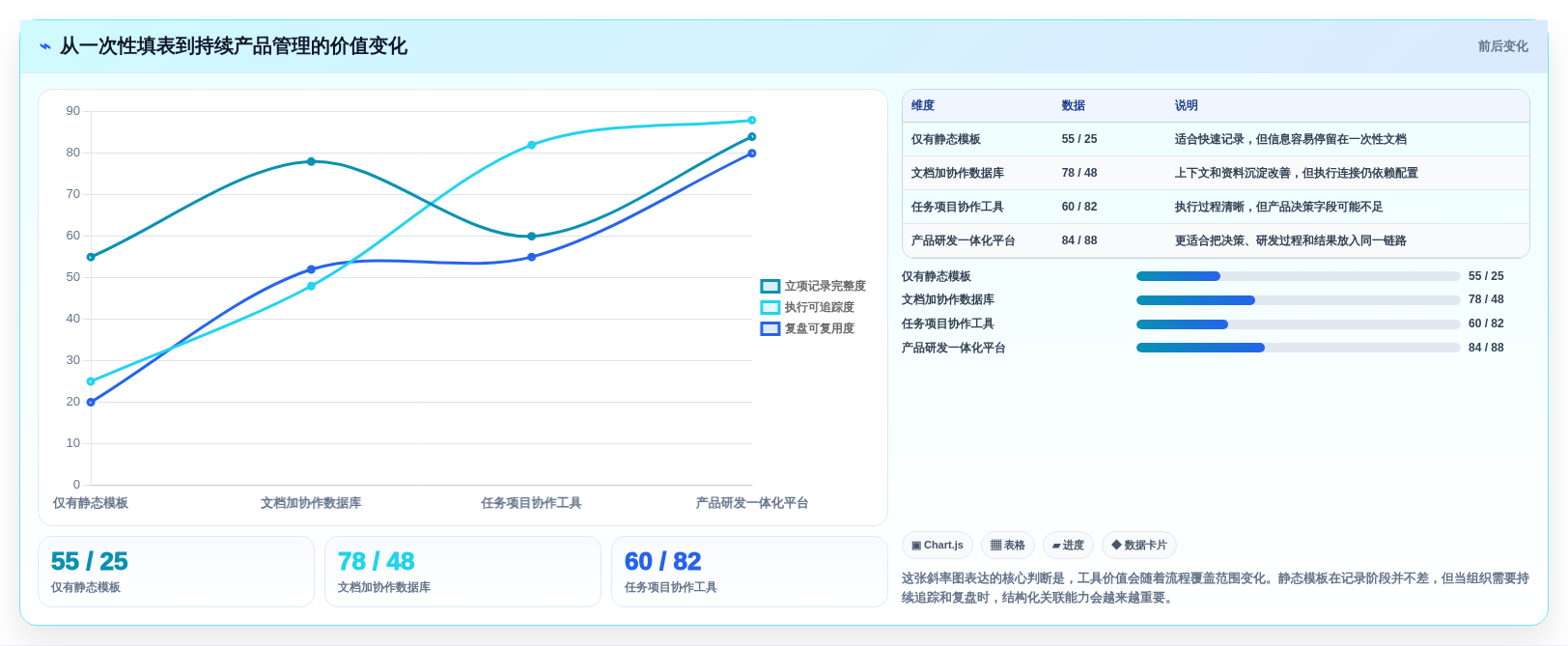
Task: Click the 表格 tag chip
Action: point(1008,546)
